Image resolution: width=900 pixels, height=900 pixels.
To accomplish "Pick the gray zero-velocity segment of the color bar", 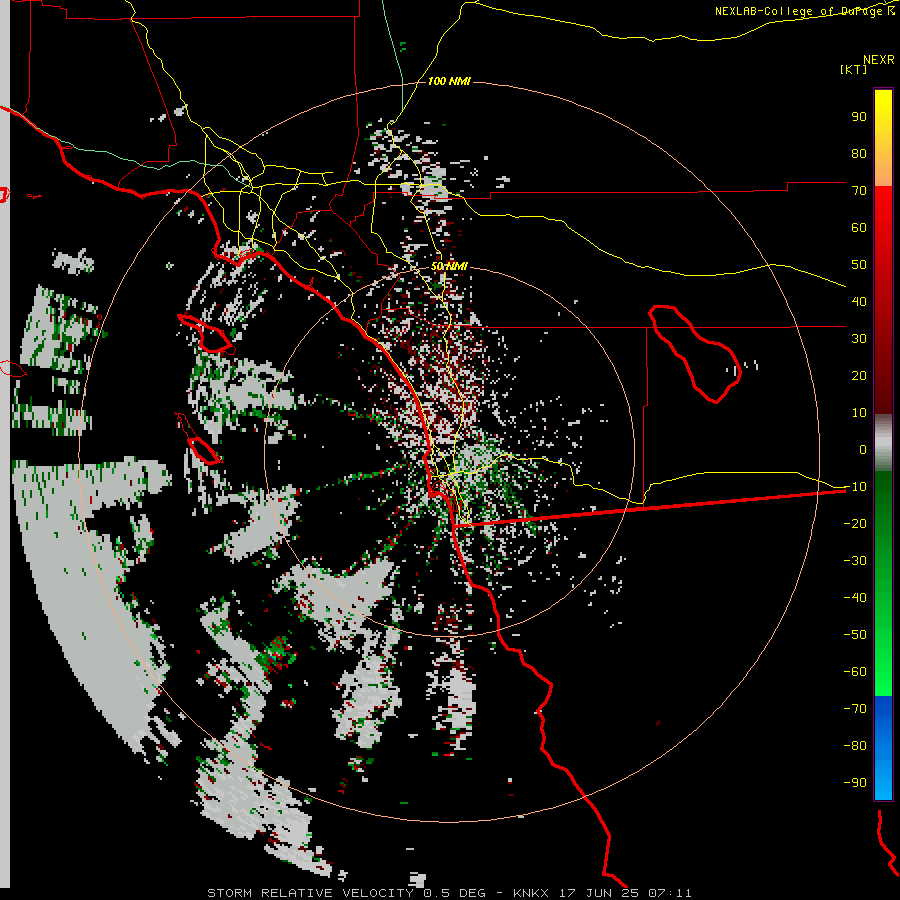I will point(883,443).
